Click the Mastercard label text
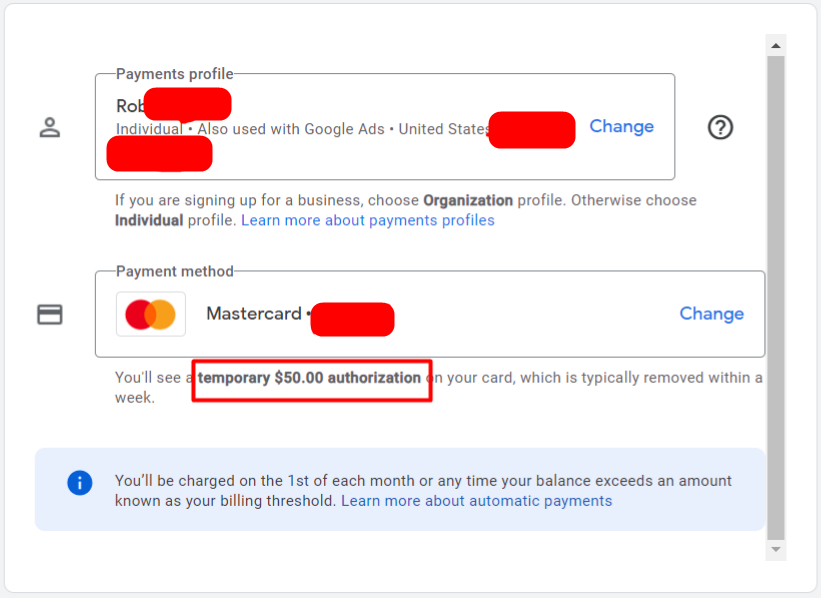Viewport: 821px width, 598px height. pos(254,314)
